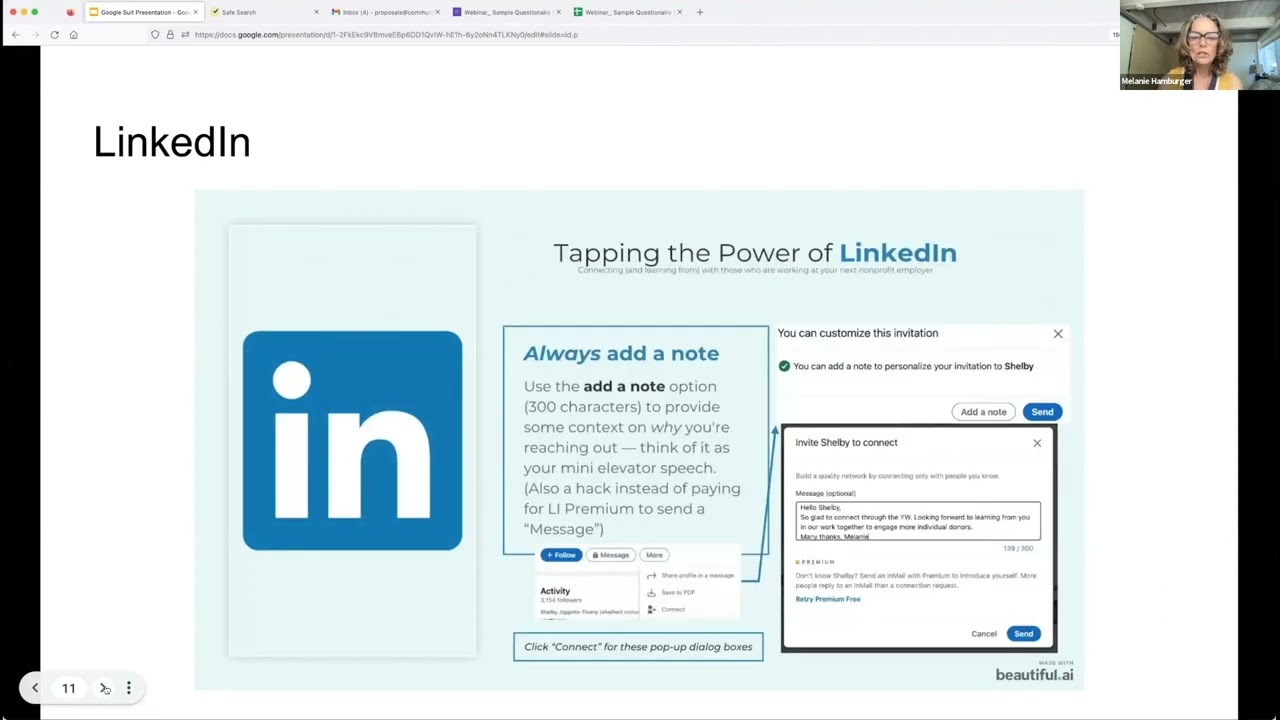Click the Message button on profile
Image resolution: width=1280 pixels, height=720 pixels.
click(x=611, y=555)
